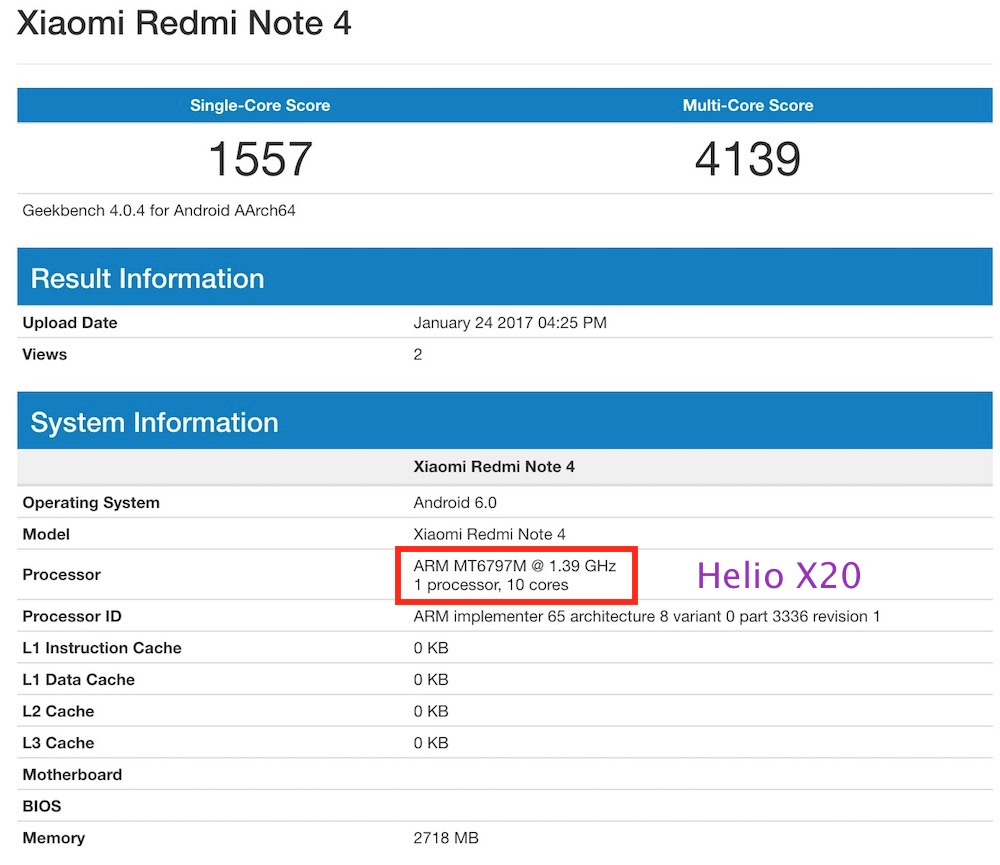Select the Single-Core Score header

coord(260,105)
